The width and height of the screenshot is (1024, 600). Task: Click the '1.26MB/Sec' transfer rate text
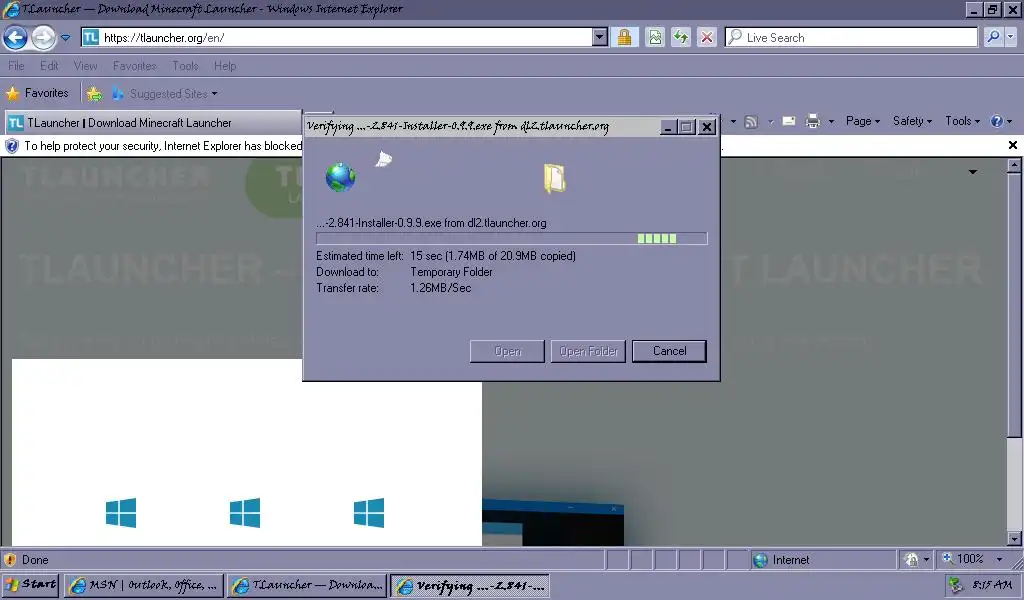point(441,288)
